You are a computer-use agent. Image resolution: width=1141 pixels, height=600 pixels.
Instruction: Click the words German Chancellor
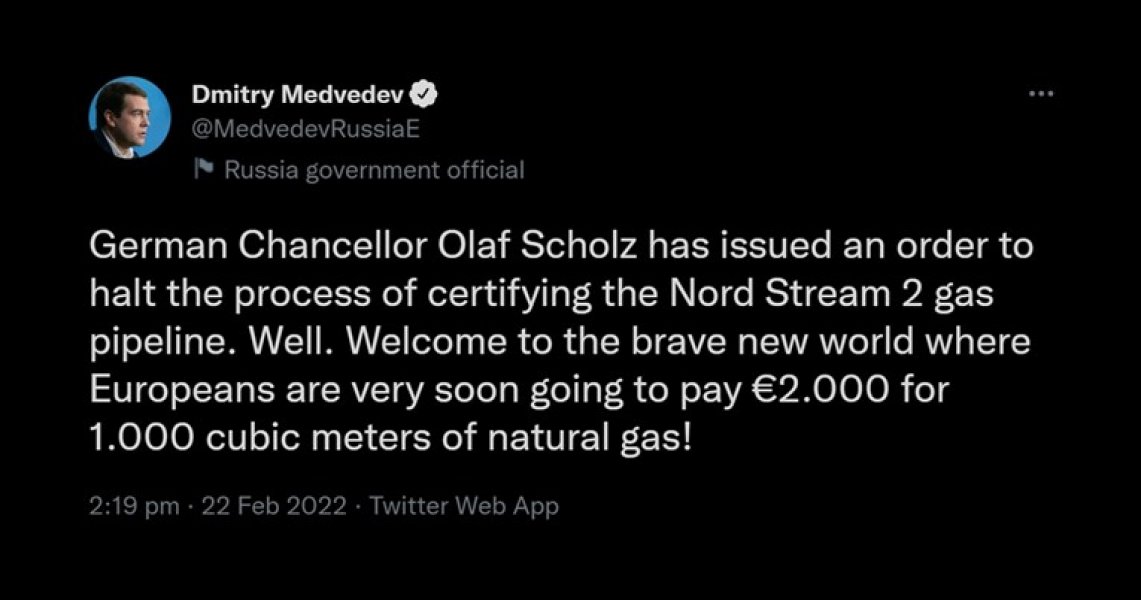(x=258, y=247)
